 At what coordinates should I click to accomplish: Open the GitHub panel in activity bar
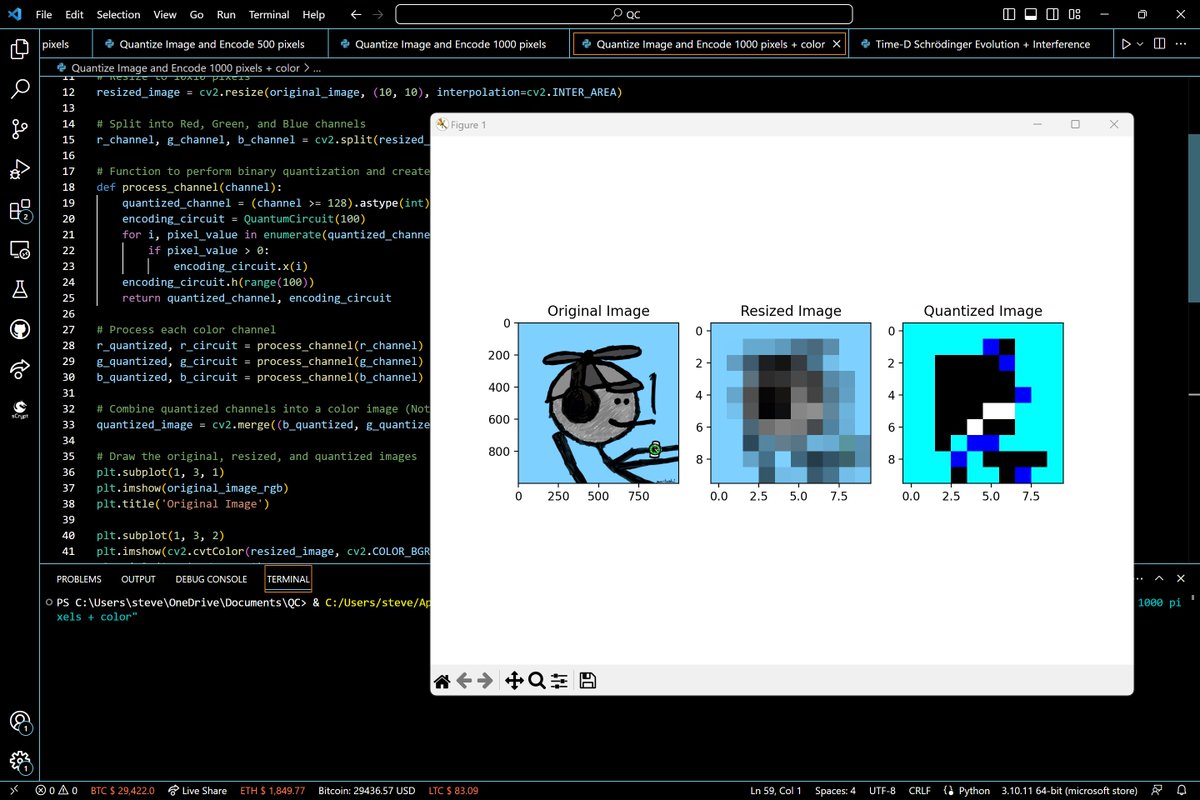pyautogui.click(x=20, y=329)
